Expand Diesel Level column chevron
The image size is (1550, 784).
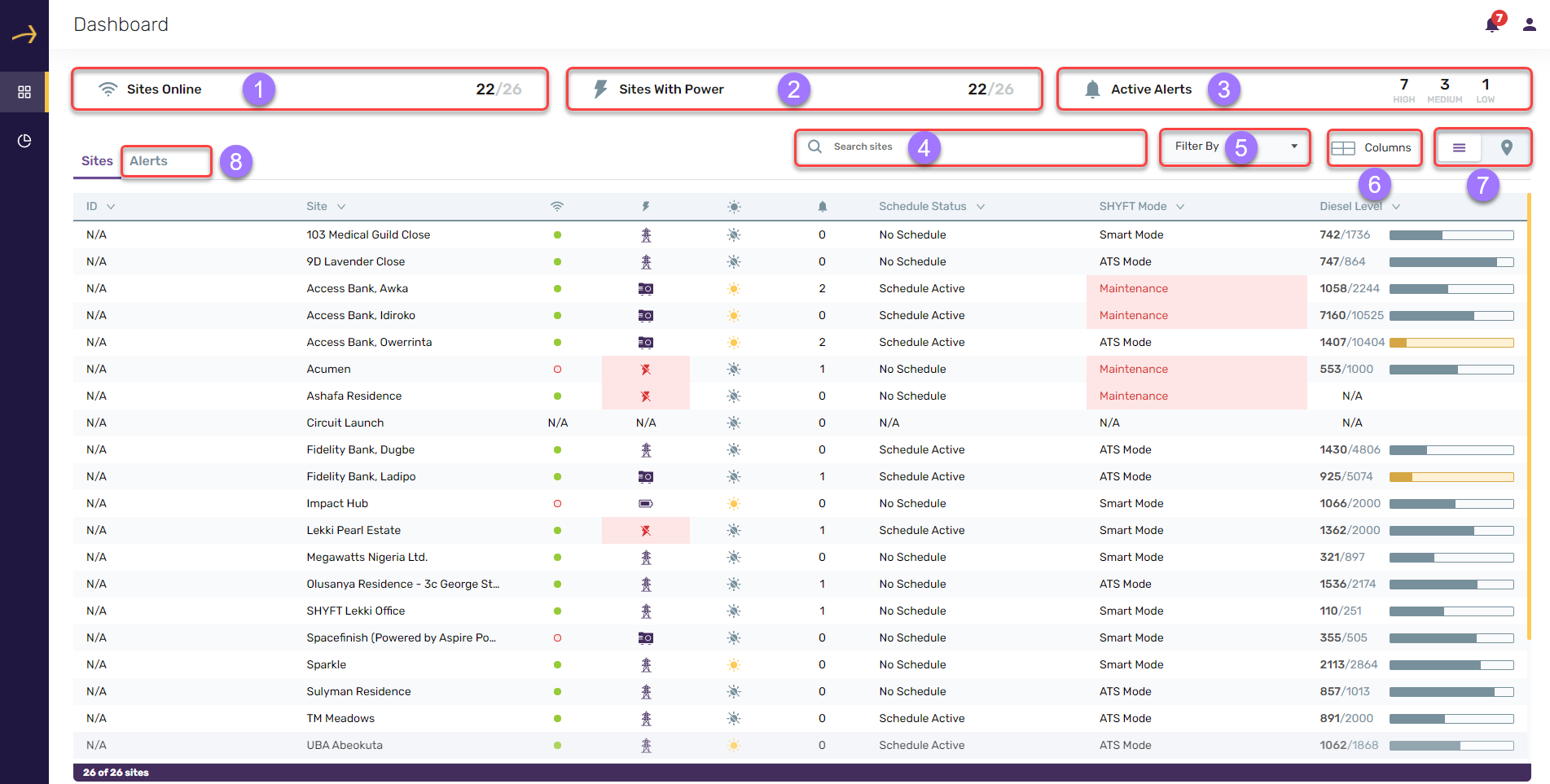tap(1396, 207)
